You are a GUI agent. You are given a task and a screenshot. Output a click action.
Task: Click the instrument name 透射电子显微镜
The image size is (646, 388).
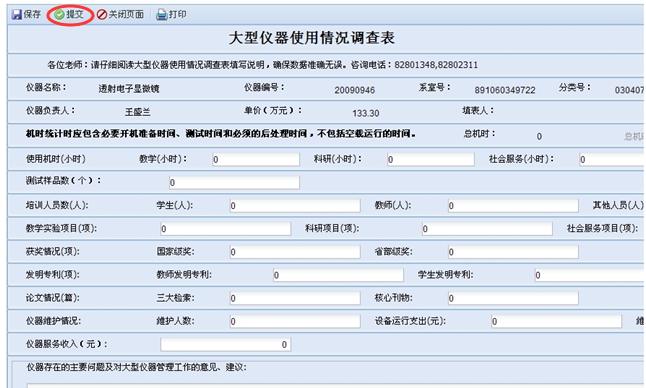click(x=129, y=89)
